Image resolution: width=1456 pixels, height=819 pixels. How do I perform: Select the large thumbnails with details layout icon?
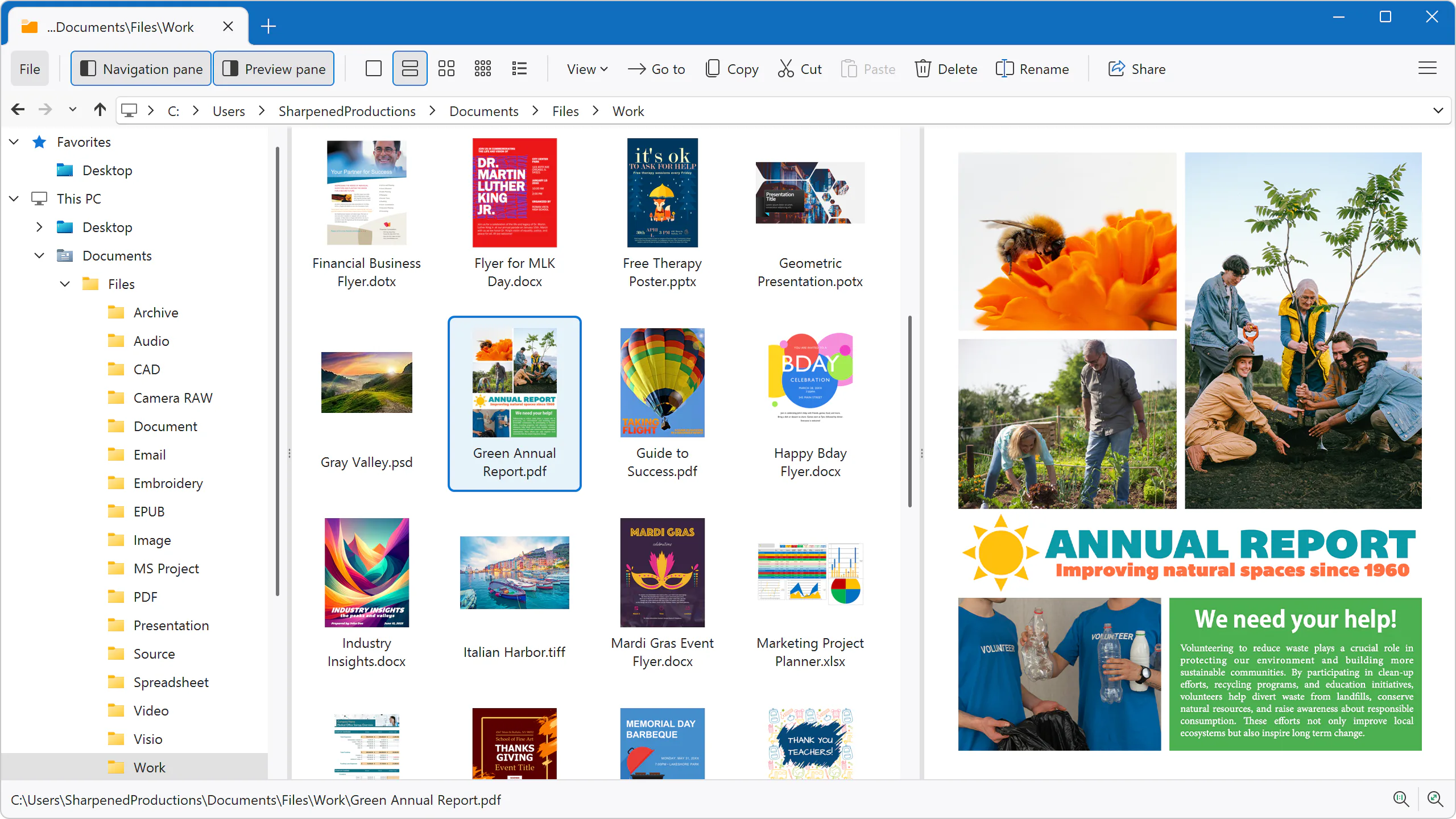tap(410, 69)
